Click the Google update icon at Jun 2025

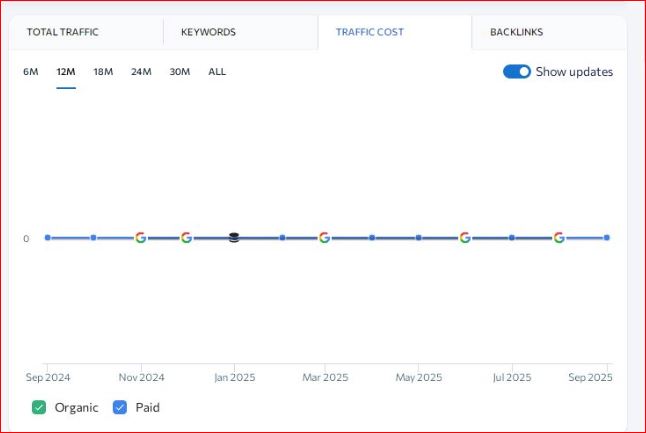[465, 238]
